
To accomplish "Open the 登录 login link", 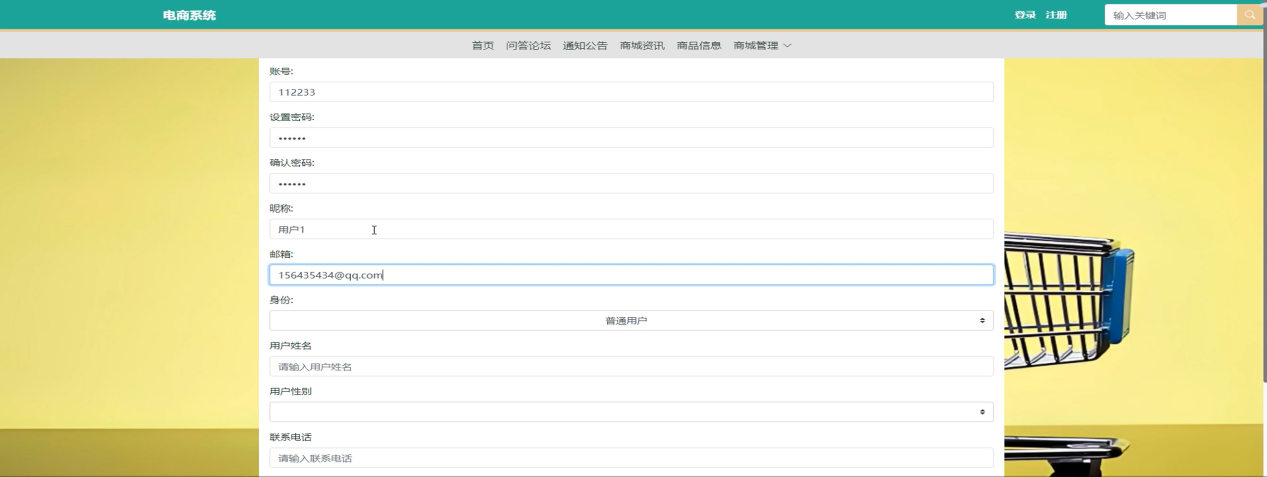I will click(1025, 15).
